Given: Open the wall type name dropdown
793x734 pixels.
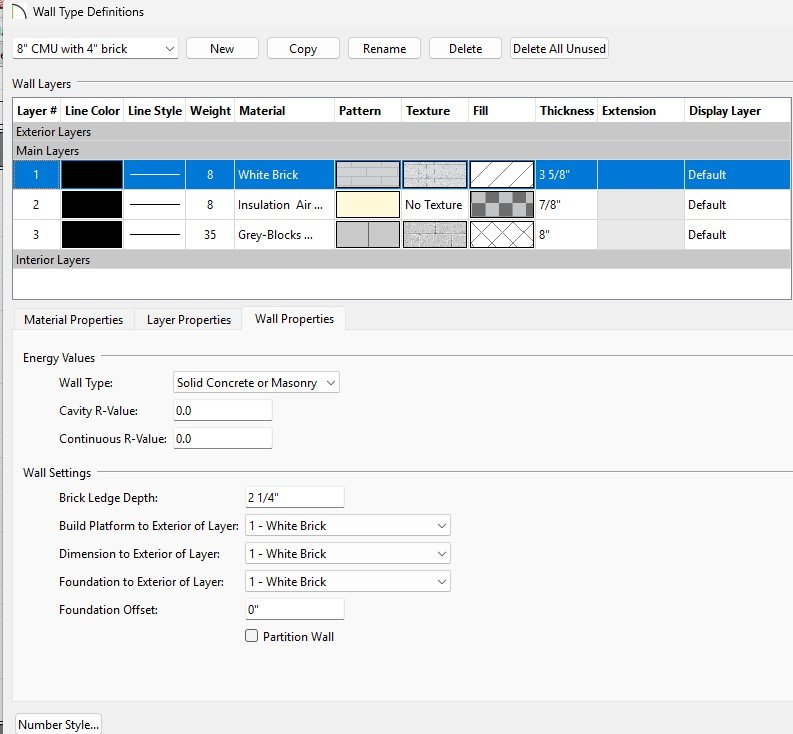Looking at the screenshot, I should click(95, 48).
